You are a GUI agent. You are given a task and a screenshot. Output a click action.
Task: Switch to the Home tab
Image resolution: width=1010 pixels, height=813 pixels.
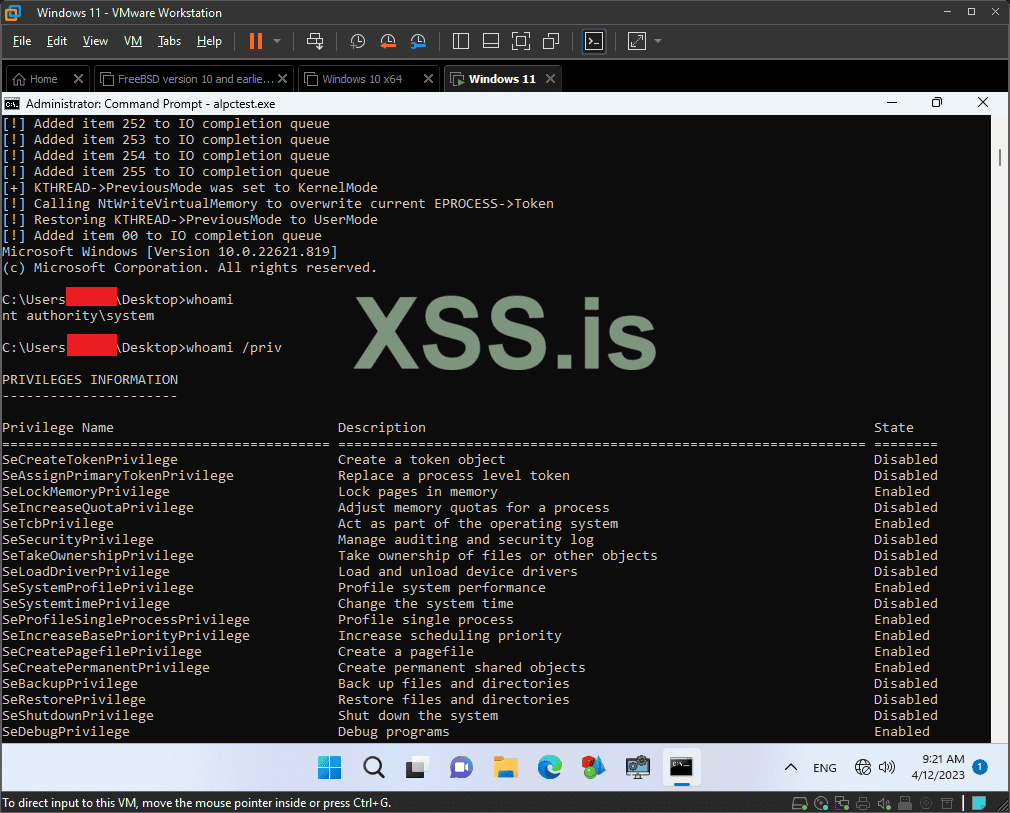[43, 79]
